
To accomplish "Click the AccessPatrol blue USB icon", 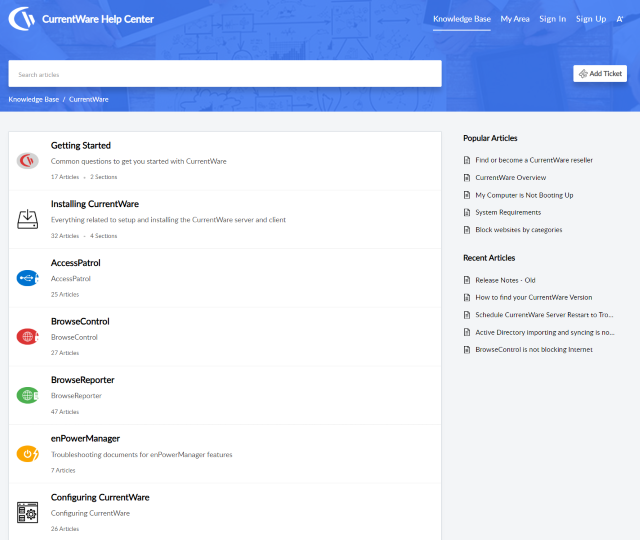I will coord(27,278).
